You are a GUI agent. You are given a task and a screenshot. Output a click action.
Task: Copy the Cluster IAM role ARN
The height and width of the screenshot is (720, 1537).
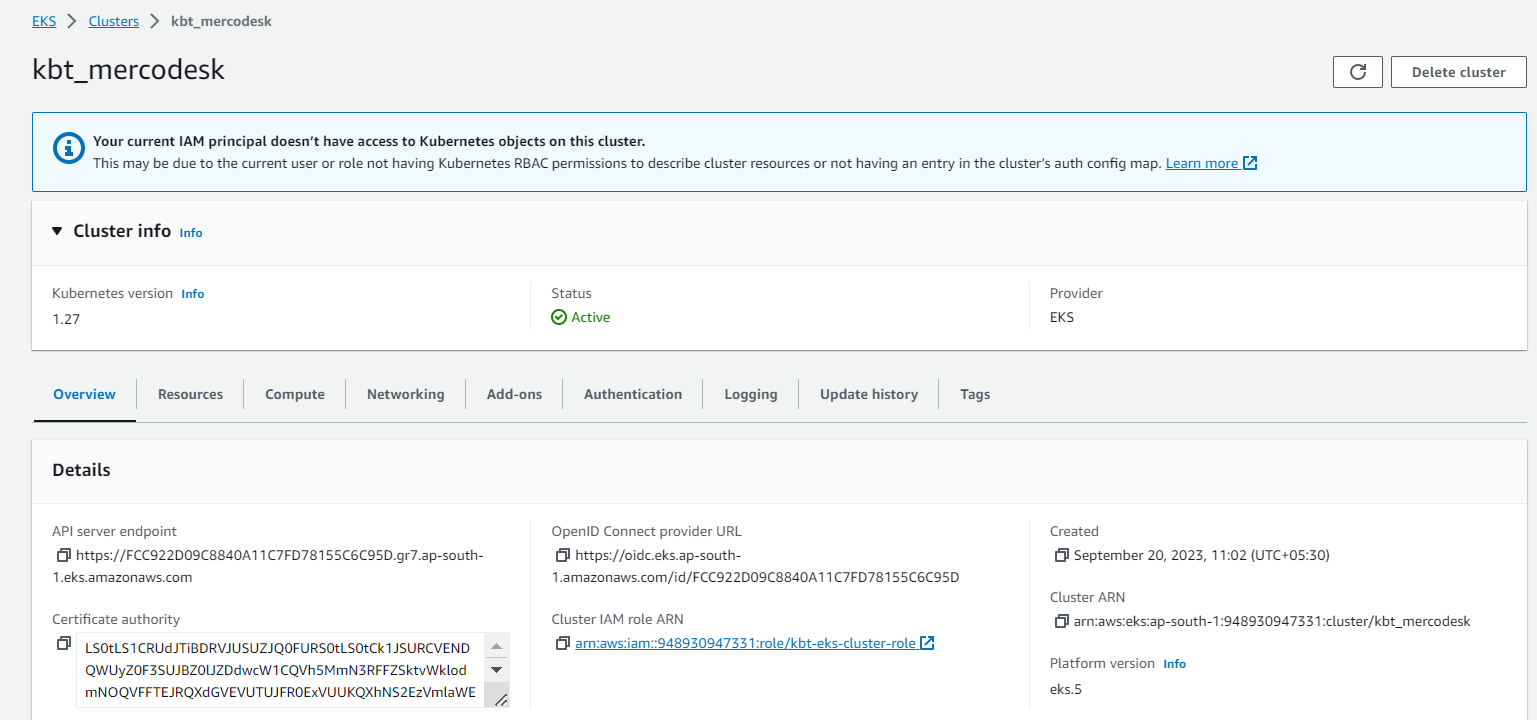tap(562, 643)
